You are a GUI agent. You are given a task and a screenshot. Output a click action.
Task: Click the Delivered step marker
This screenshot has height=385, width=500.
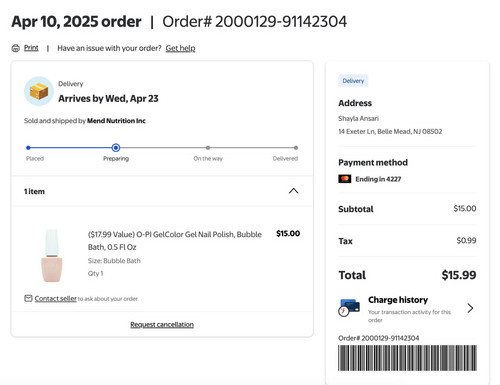tap(296, 148)
